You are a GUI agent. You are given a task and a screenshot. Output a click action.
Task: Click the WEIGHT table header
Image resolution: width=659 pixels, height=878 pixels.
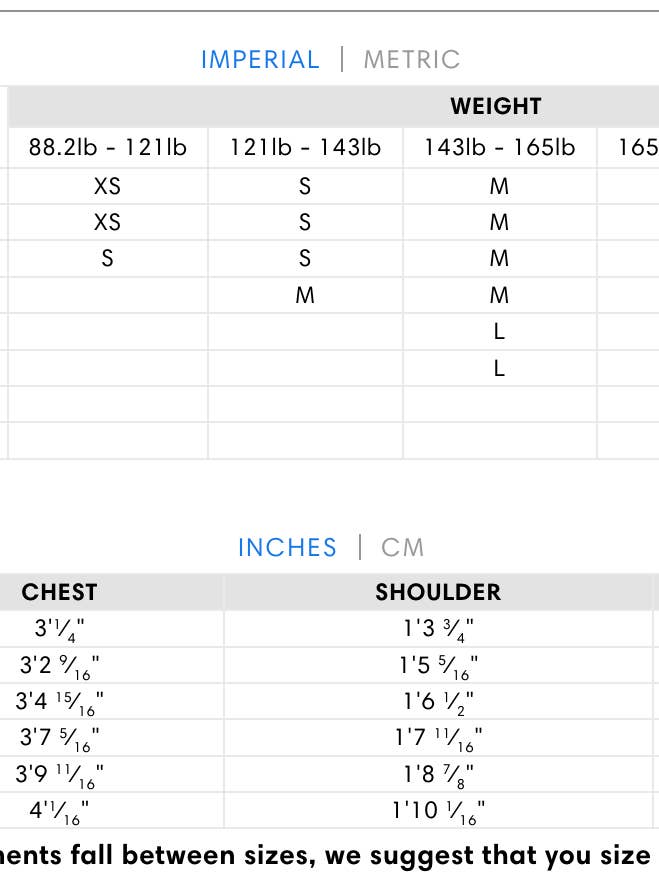pyautogui.click(x=495, y=106)
